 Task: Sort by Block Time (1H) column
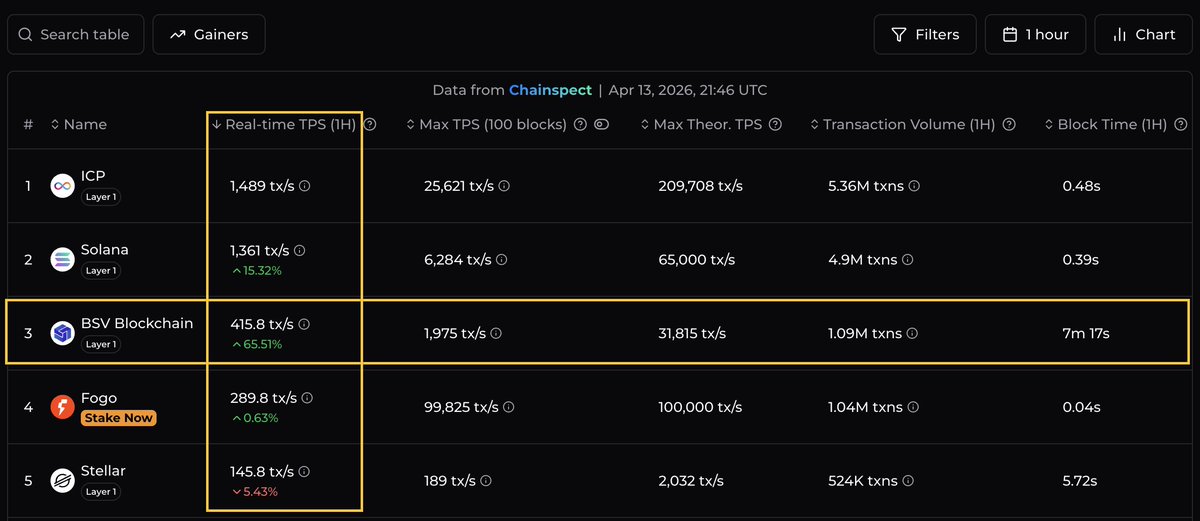point(1105,125)
